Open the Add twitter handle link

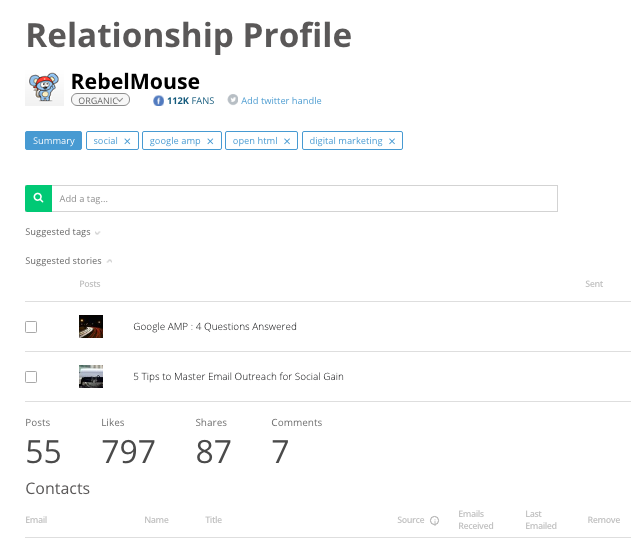[x=281, y=101]
